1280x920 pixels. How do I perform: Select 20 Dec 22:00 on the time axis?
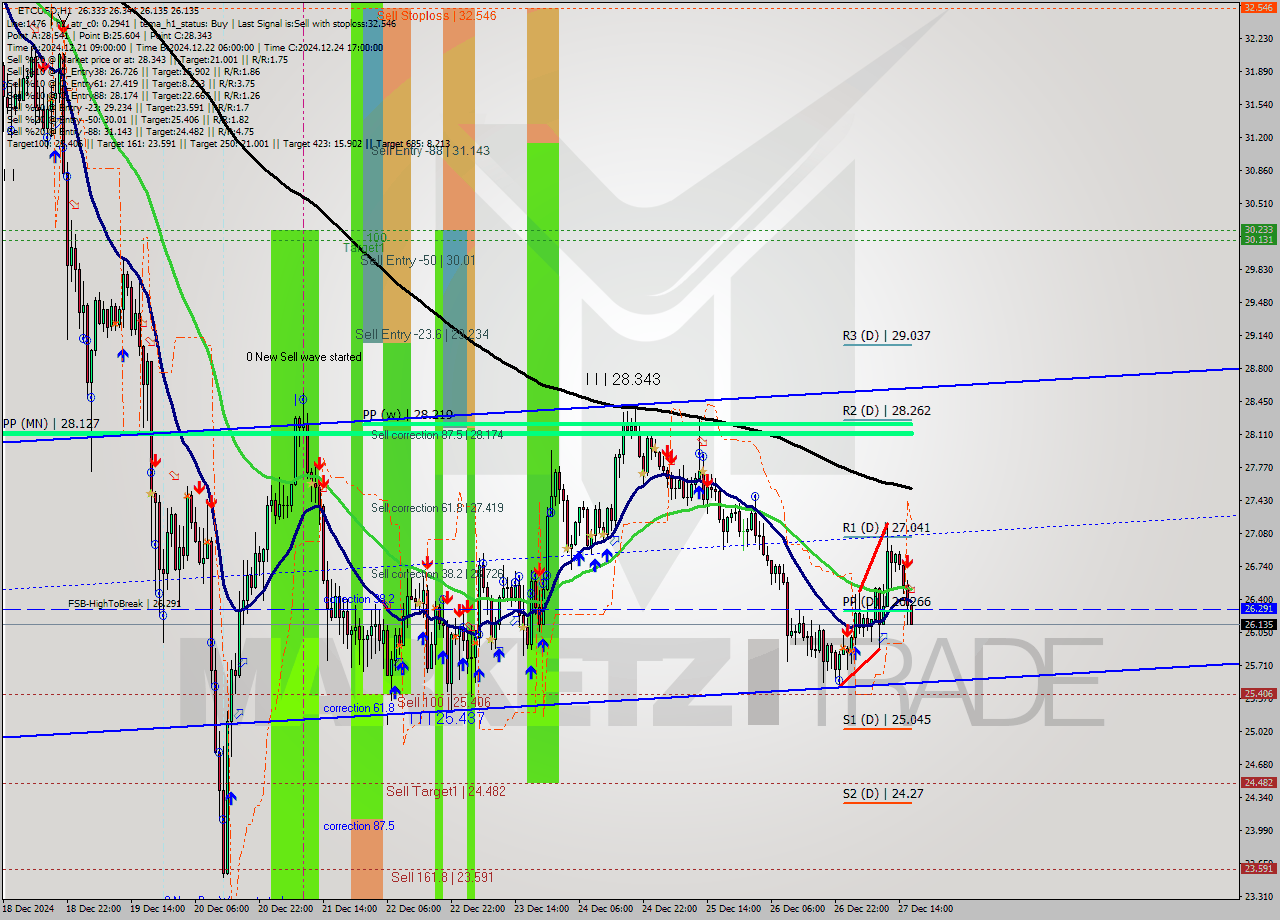pos(283,909)
